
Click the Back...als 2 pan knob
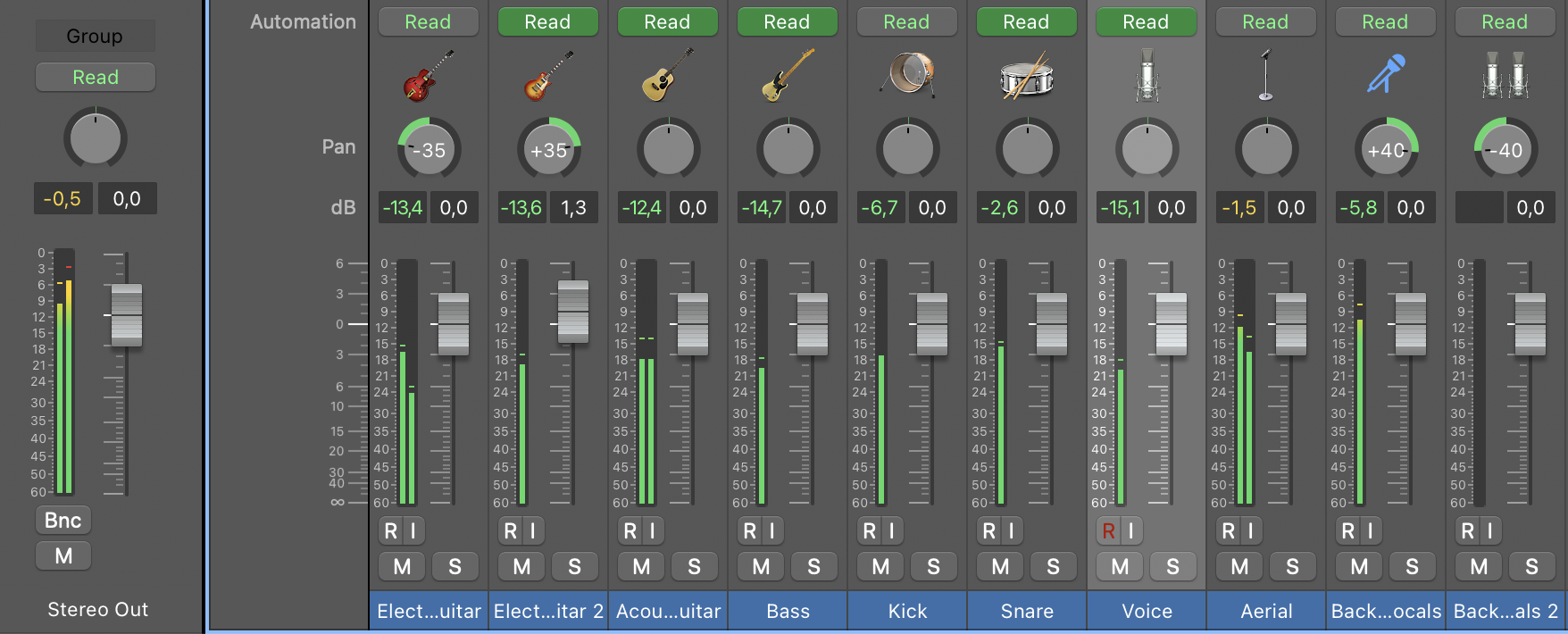1505,150
